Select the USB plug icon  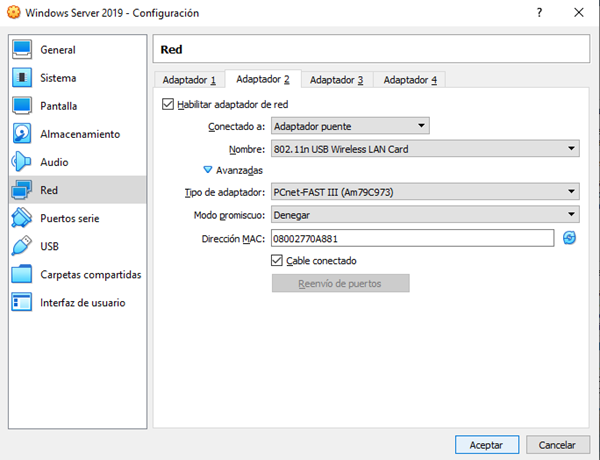pyautogui.click(x=22, y=246)
